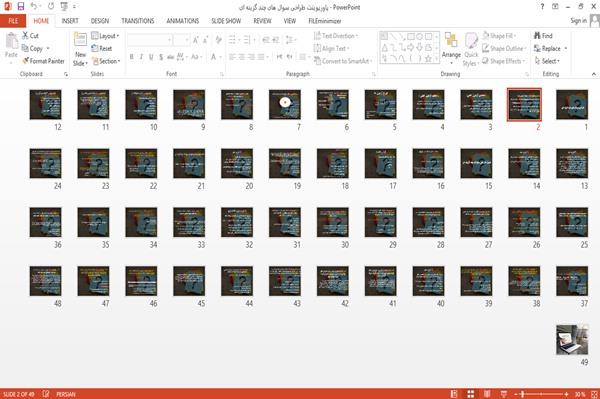Switch to the VIEW tab
Image resolution: width=600 pixels, height=399 pixels.
(290, 21)
